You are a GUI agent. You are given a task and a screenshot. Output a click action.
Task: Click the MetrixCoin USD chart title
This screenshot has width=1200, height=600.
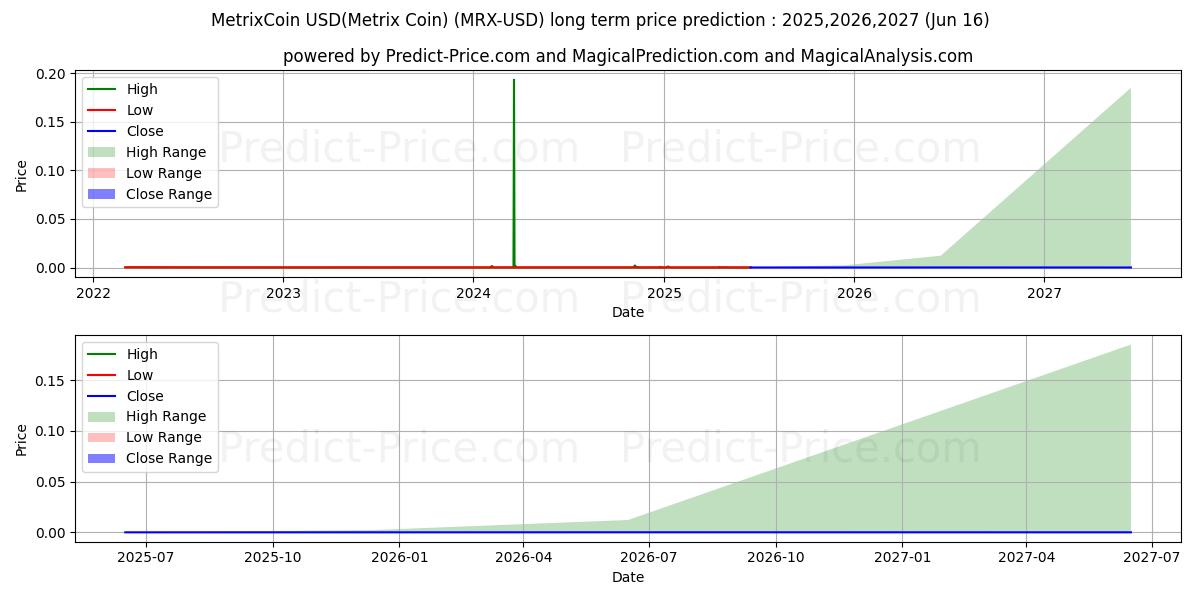[600, 20]
